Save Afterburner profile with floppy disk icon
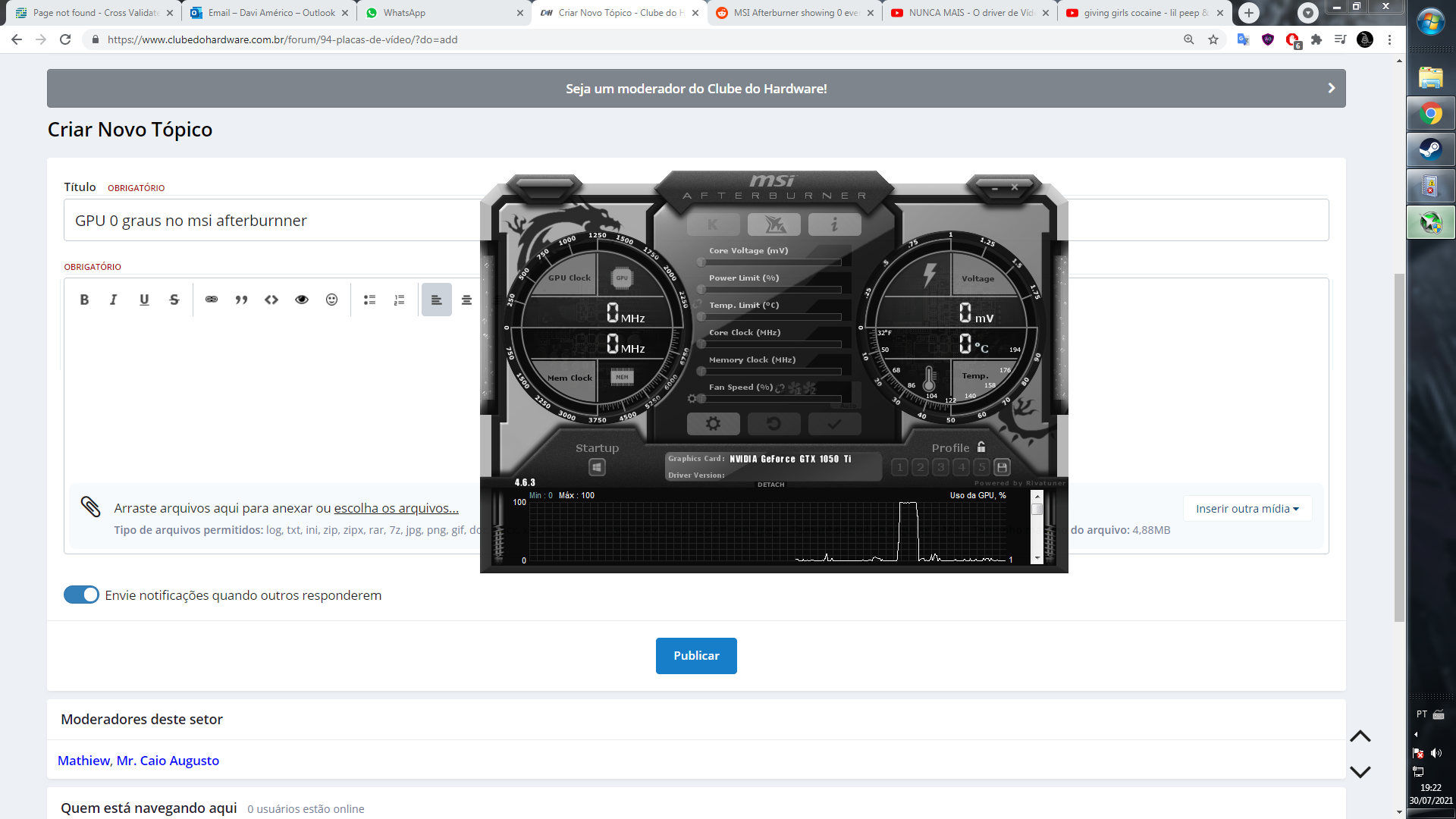1456x819 pixels. coord(1002,467)
